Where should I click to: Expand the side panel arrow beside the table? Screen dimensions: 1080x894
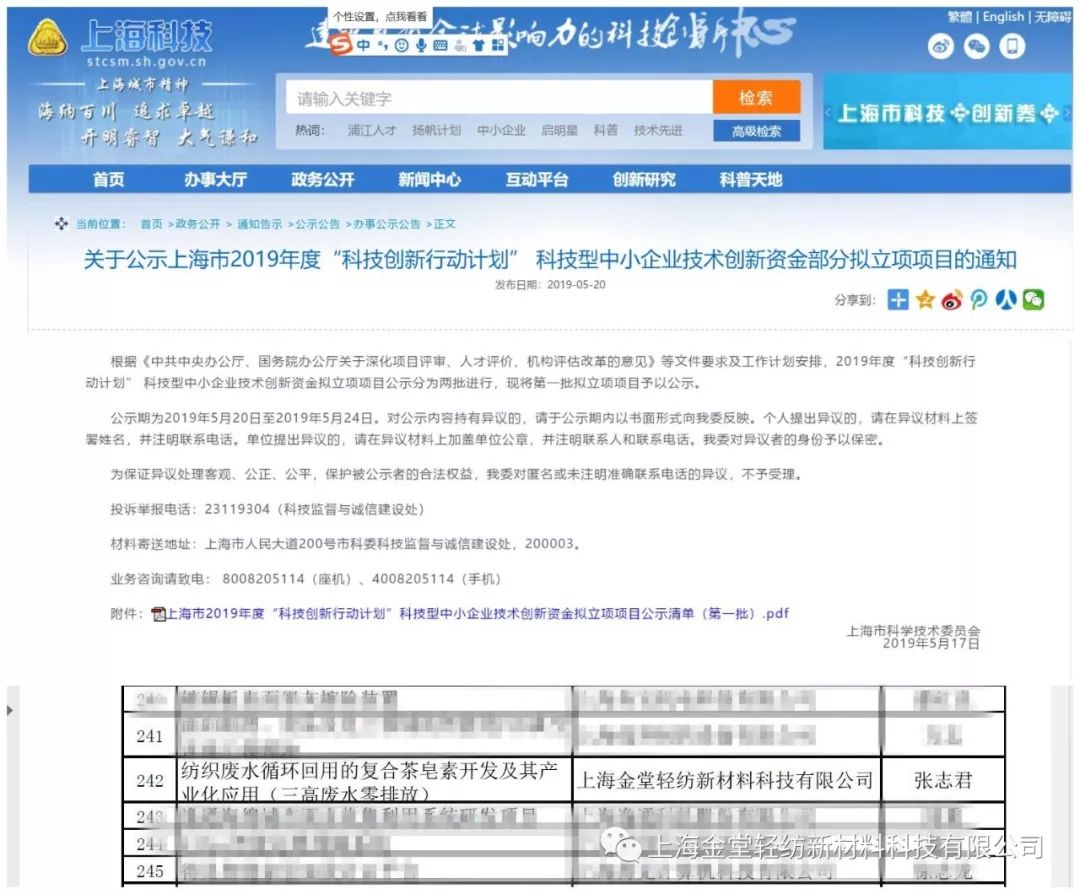10,710
